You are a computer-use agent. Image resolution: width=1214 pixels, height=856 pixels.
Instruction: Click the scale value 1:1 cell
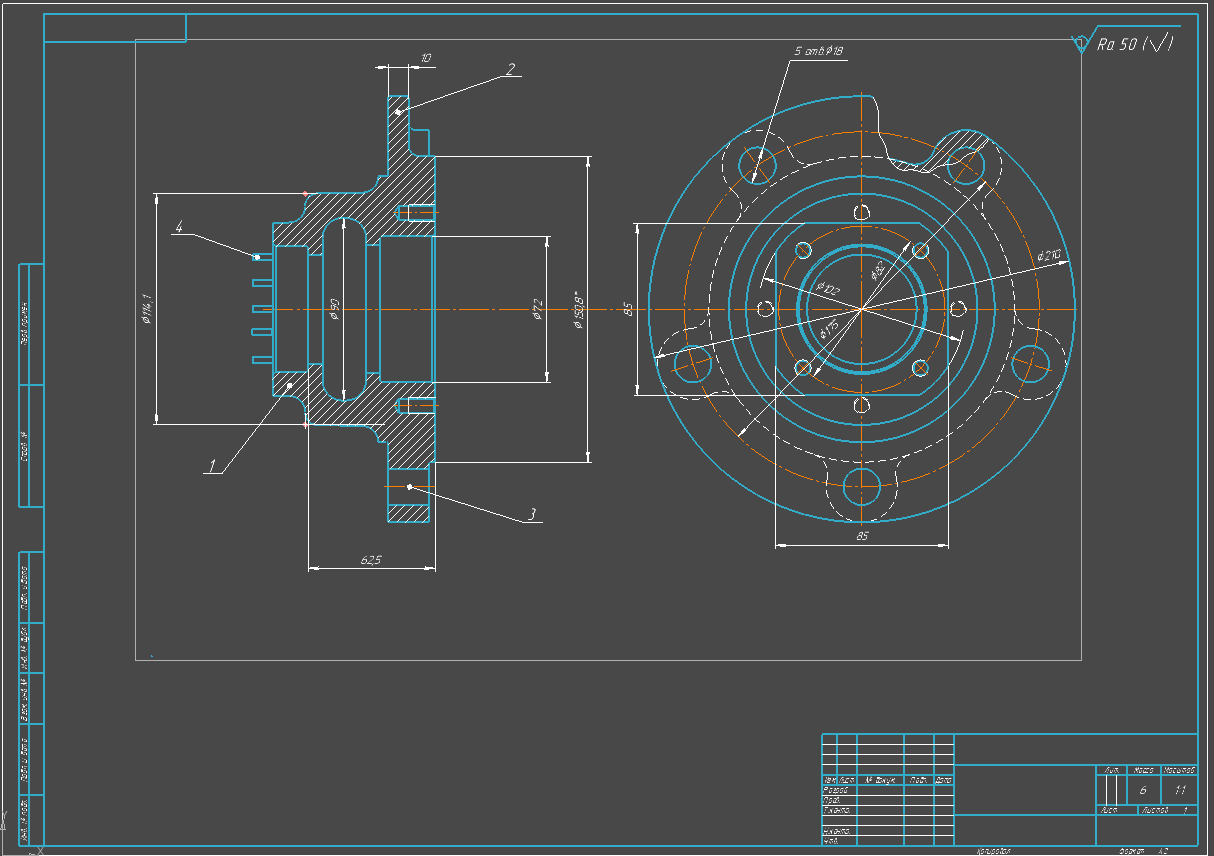[x=1180, y=790]
